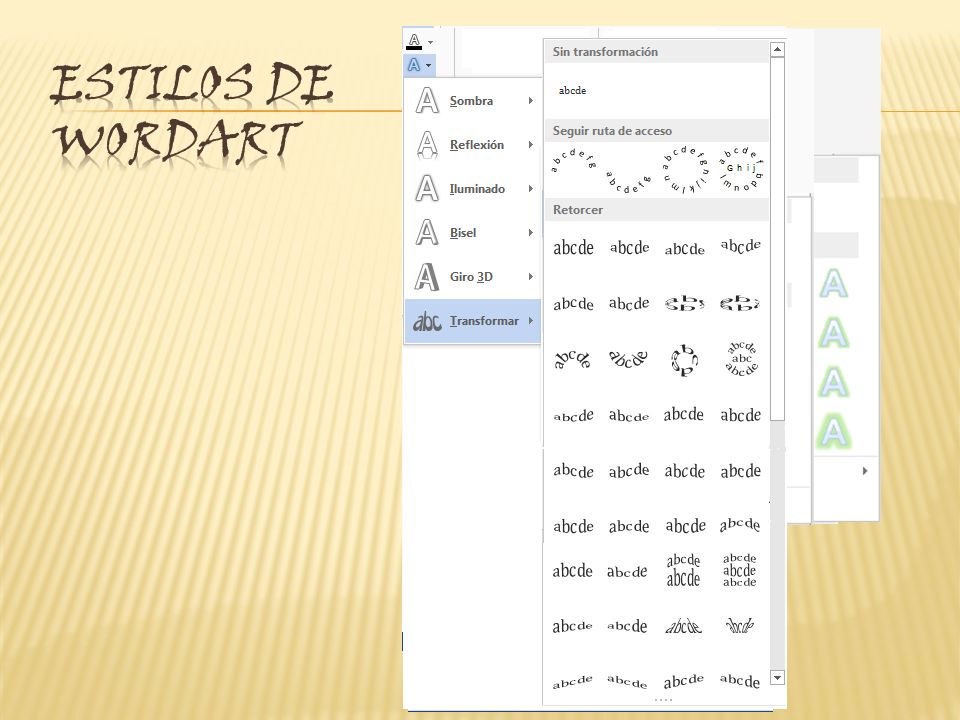
Task: Click the Transformar abc icon
Action: [427, 321]
